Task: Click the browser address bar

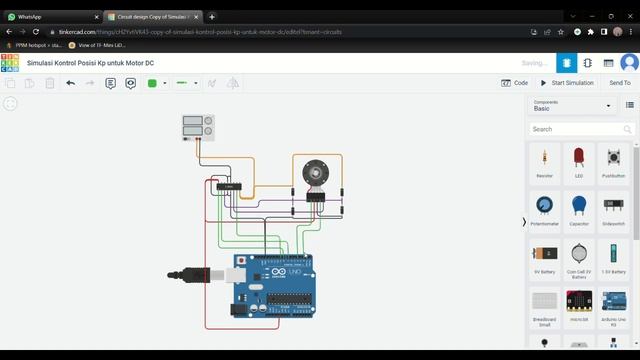Action: click(x=286, y=32)
